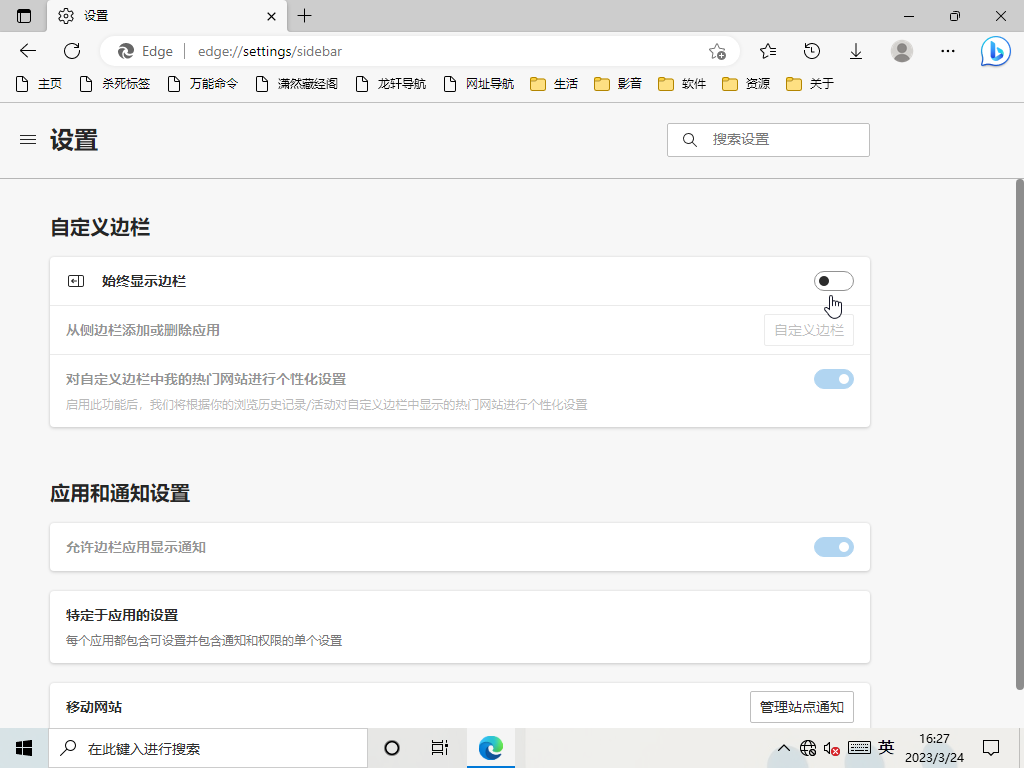Image resolution: width=1024 pixels, height=768 pixels.
Task: Open the downloads panel
Action: click(x=856, y=51)
